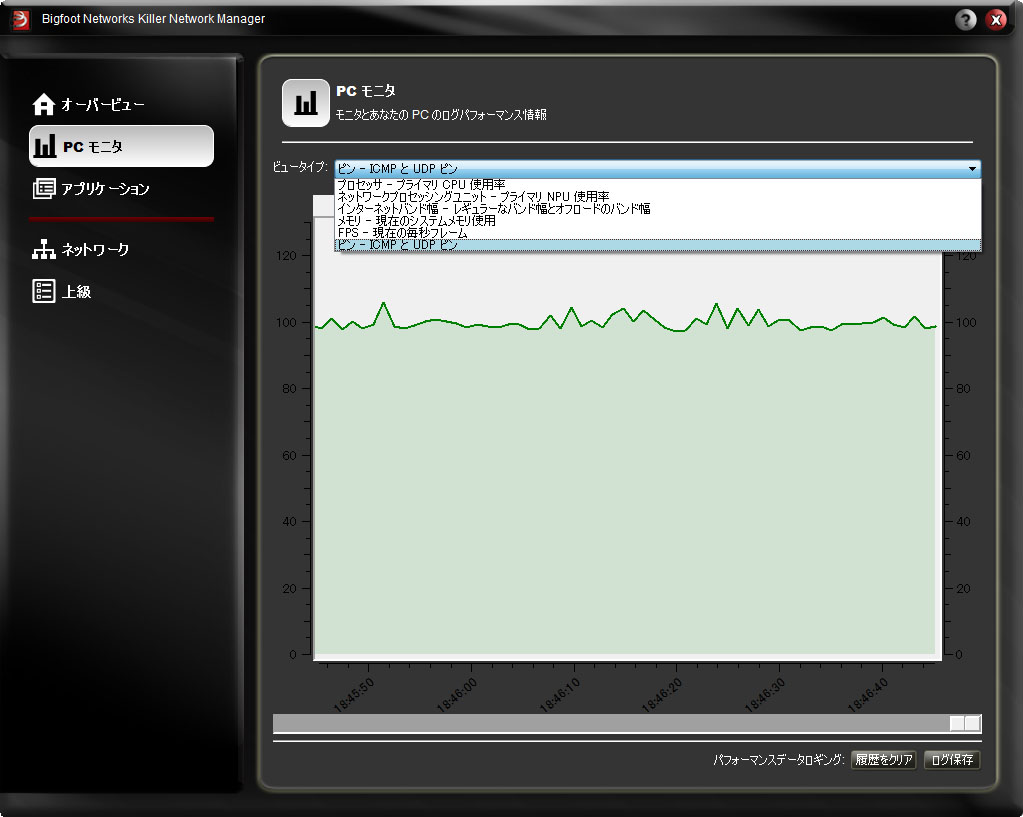The image size is (1023, 817).
Task: Close Killer Network Manager with red X
Action: coord(996,20)
